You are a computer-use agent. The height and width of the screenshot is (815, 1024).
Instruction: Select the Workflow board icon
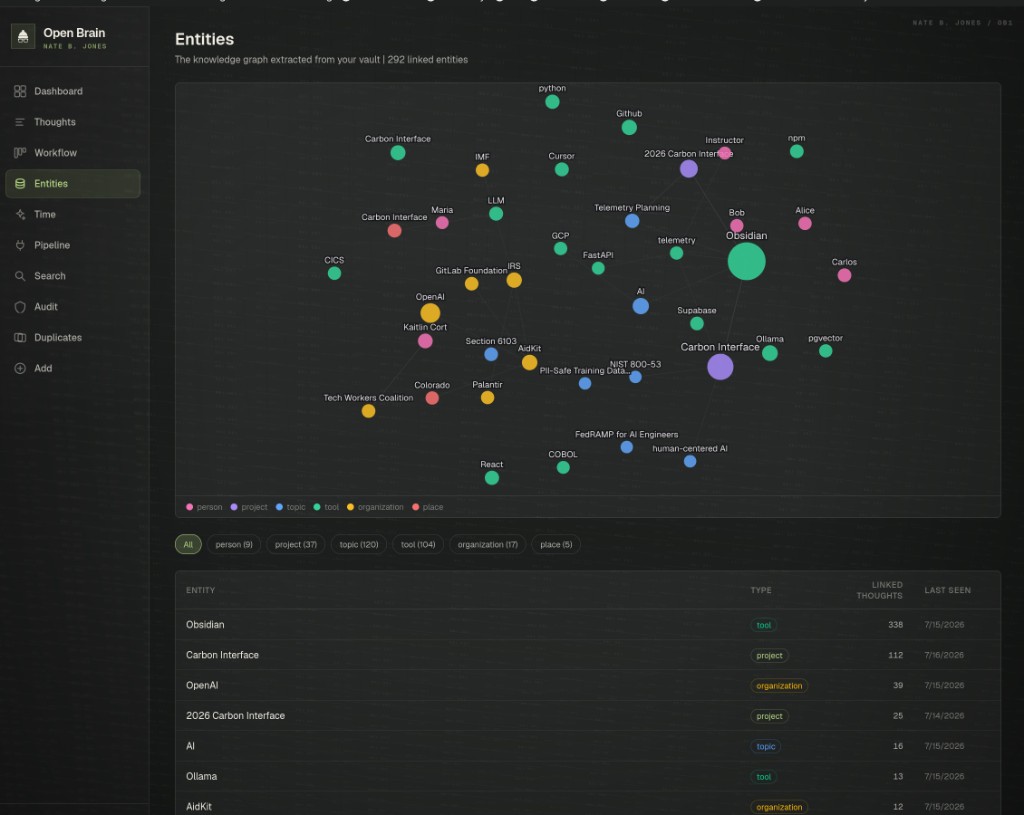(x=20, y=153)
